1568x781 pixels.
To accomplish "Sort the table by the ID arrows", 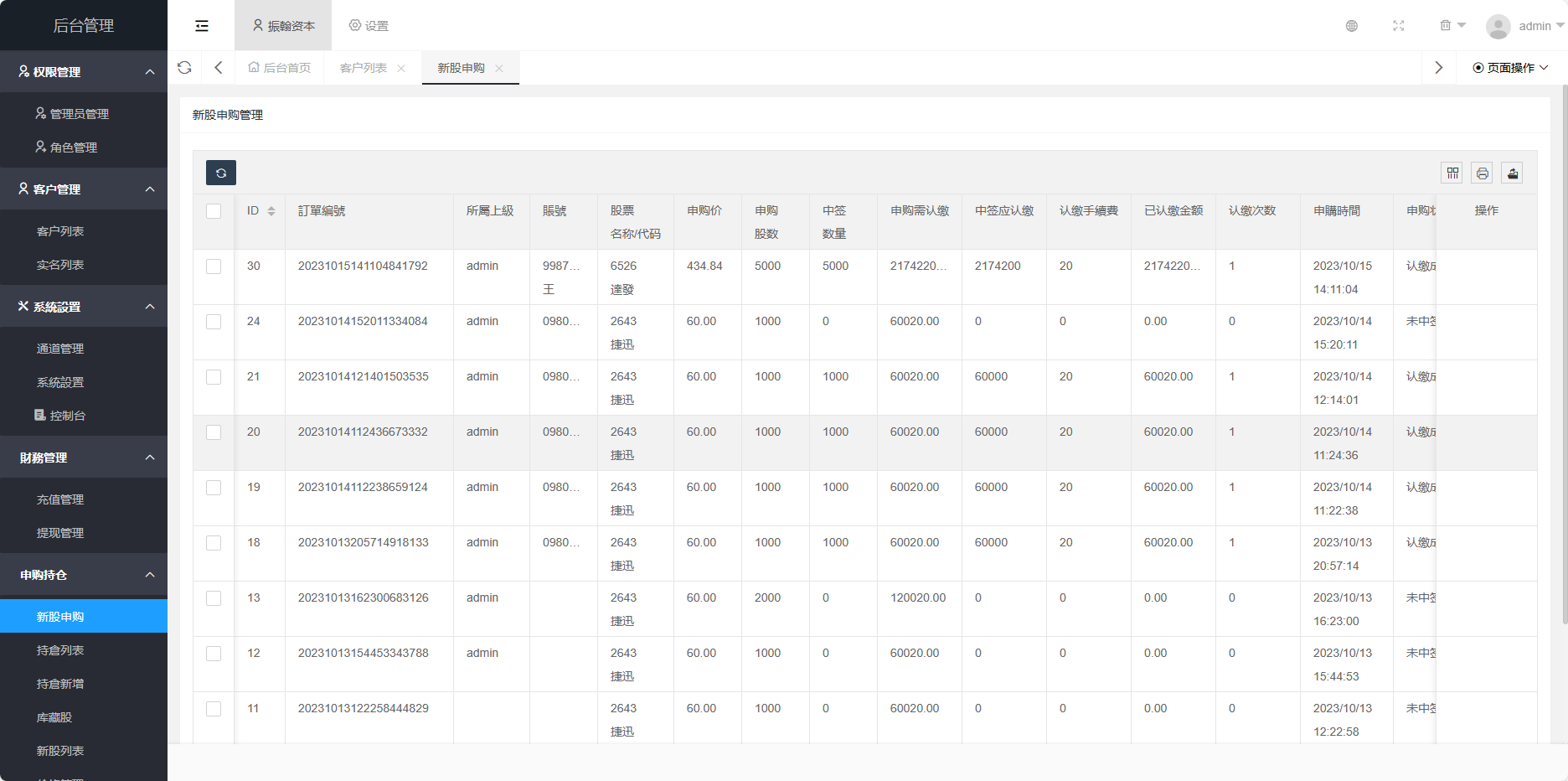I will pyautogui.click(x=271, y=211).
